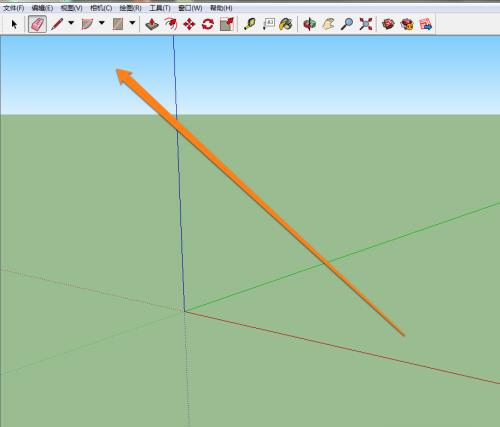Choose the Paint Bucket tool
This screenshot has width=500, height=427.
(x=286, y=24)
